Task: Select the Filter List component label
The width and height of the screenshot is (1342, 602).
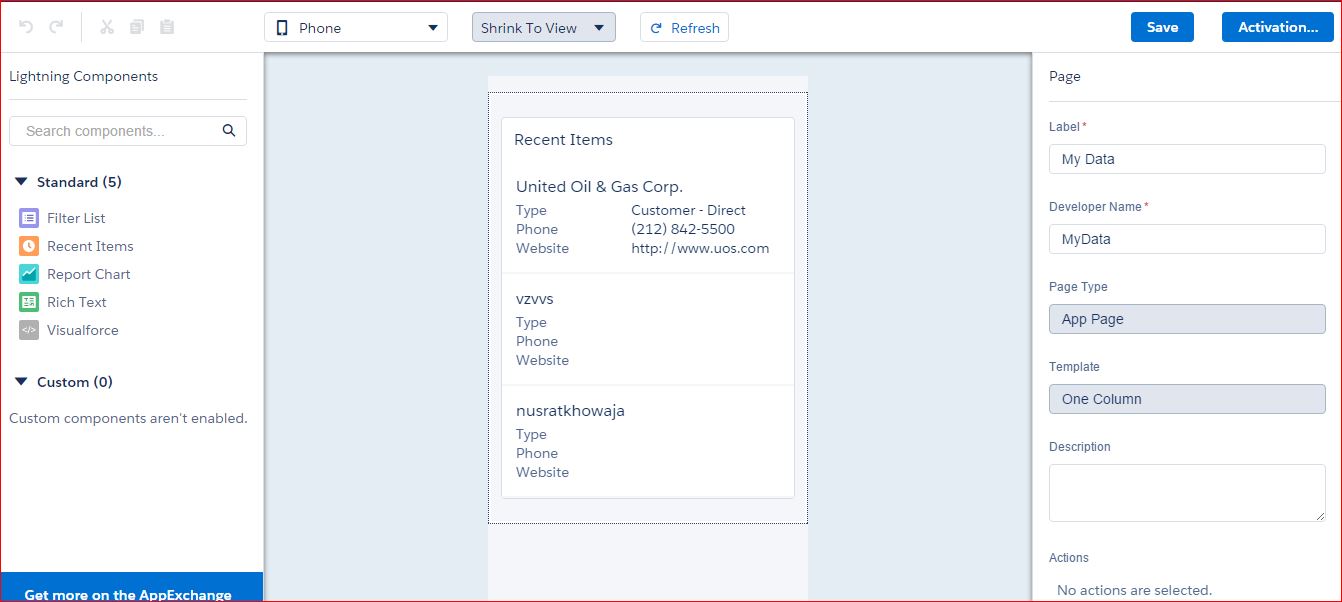Action: (x=76, y=218)
